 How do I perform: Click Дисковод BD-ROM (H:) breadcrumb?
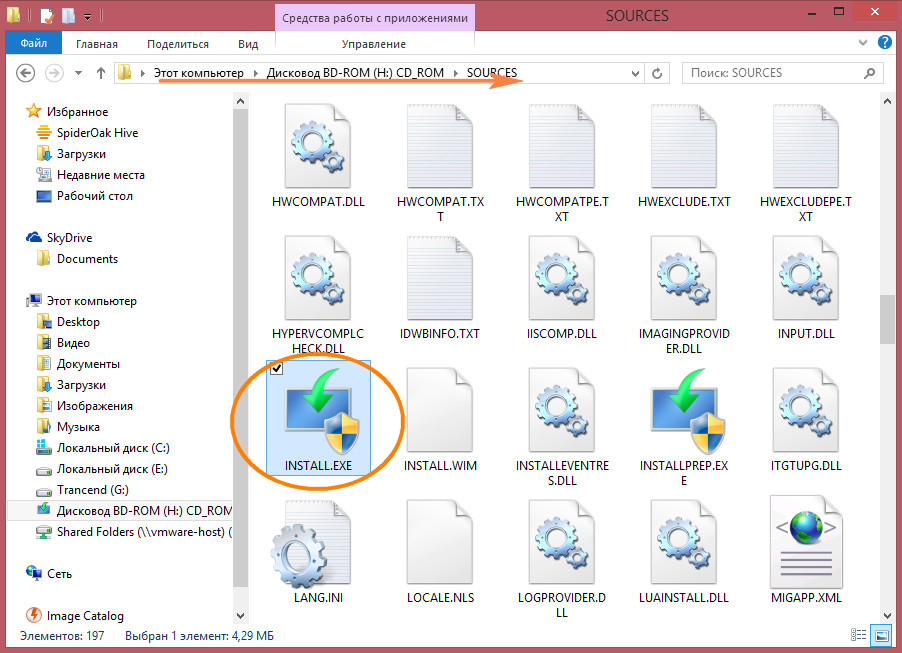click(355, 73)
